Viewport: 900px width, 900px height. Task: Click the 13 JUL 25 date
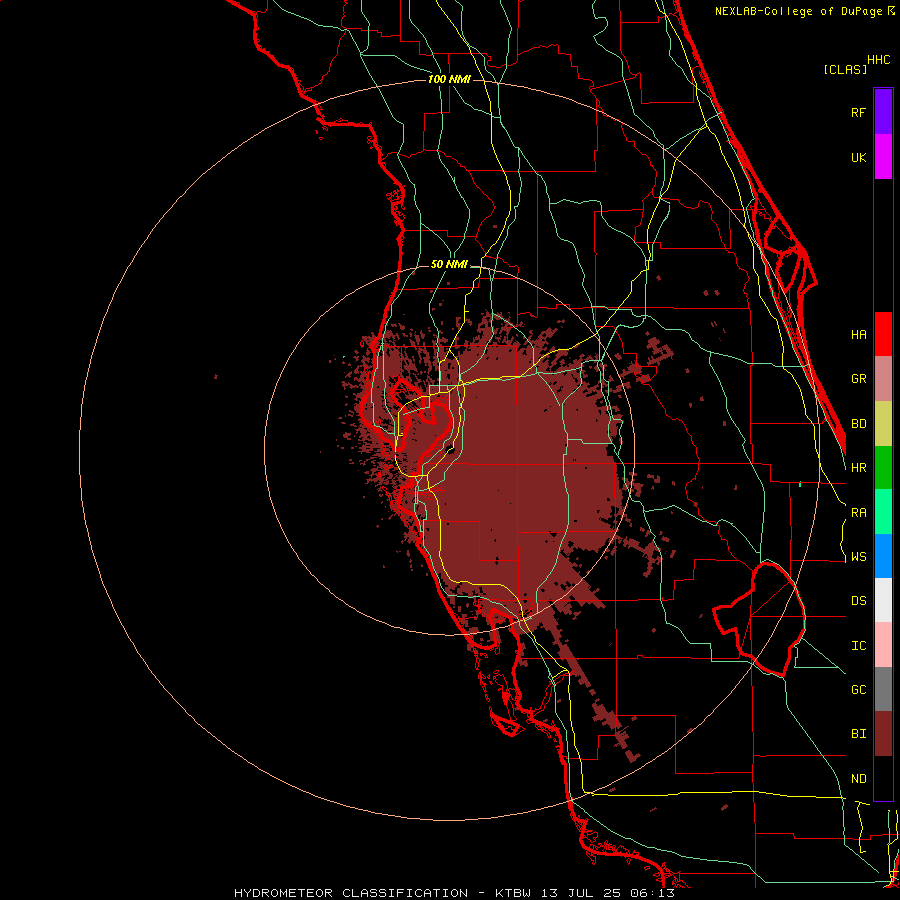click(583, 893)
